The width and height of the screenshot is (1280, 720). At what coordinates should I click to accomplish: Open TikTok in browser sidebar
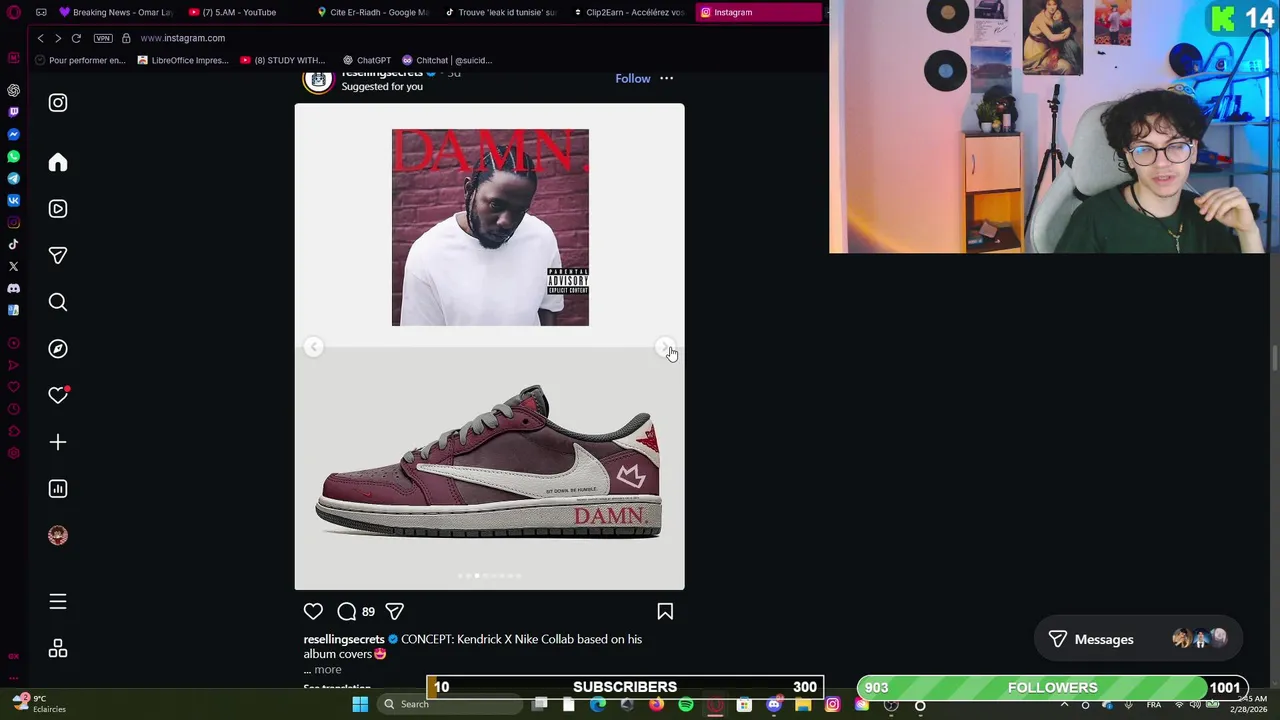click(x=13, y=244)
